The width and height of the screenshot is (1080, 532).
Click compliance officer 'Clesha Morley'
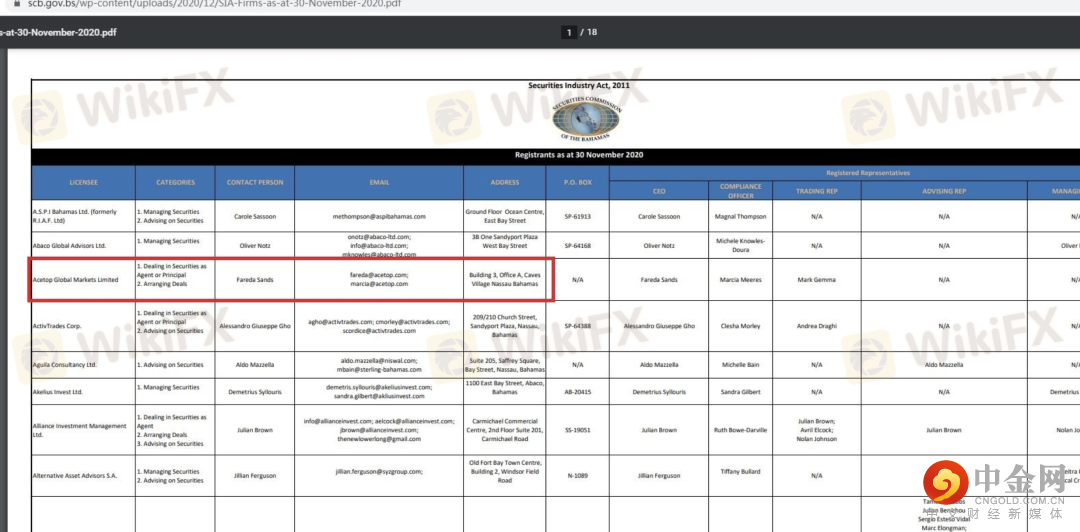pos(740,326)
